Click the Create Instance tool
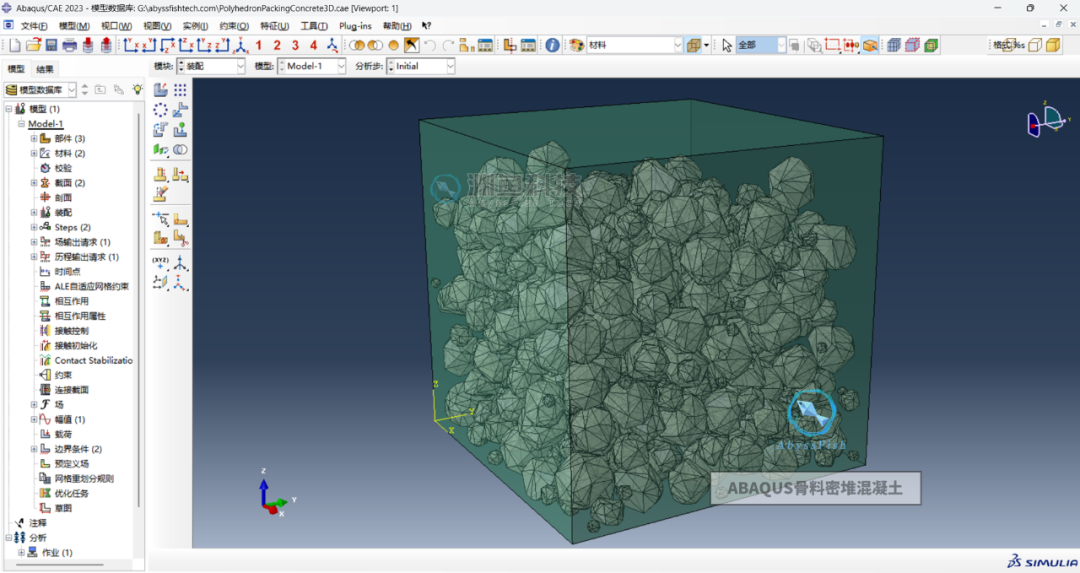1080x573 pixels. click(160, 90)
